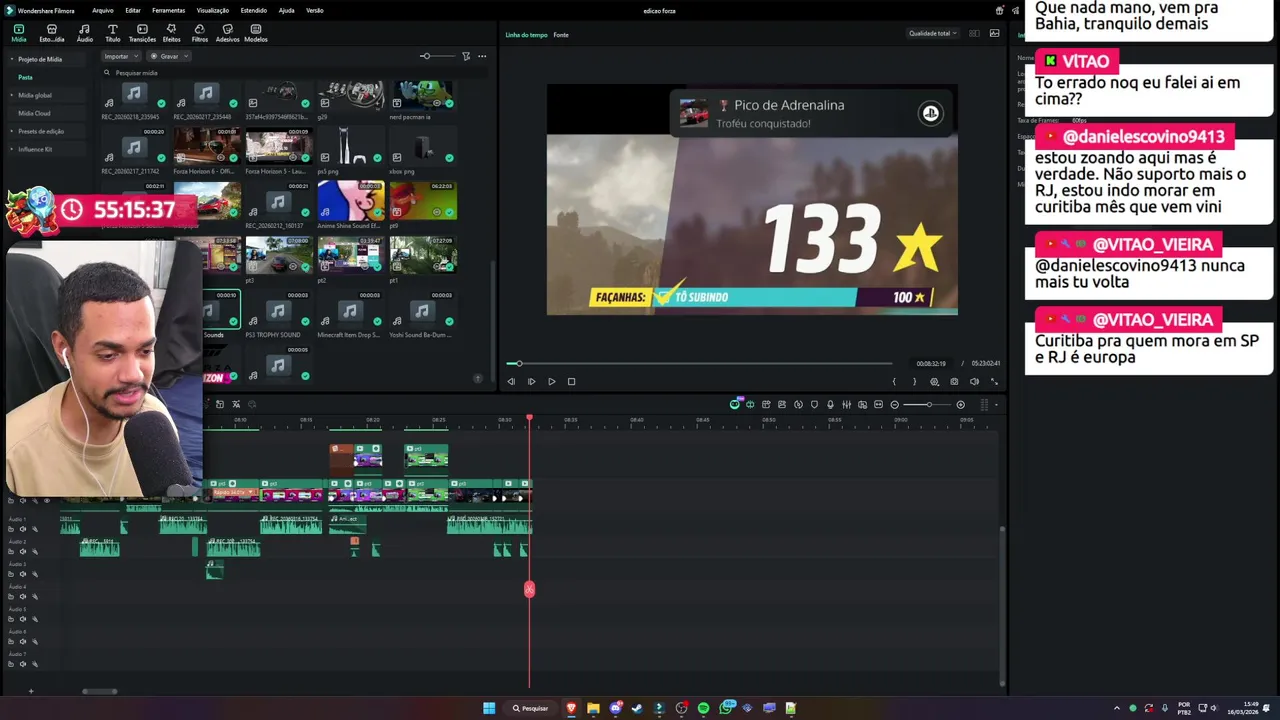Open the Modelos tab

coord(256,33)
